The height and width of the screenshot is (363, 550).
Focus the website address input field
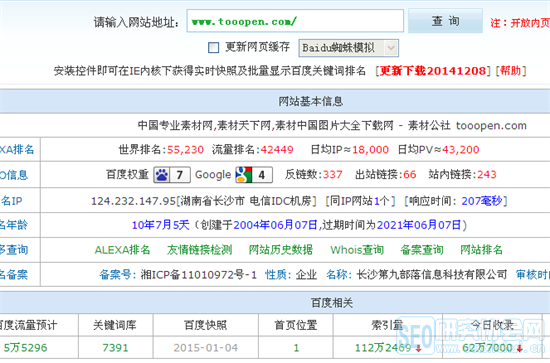[295, 21]
